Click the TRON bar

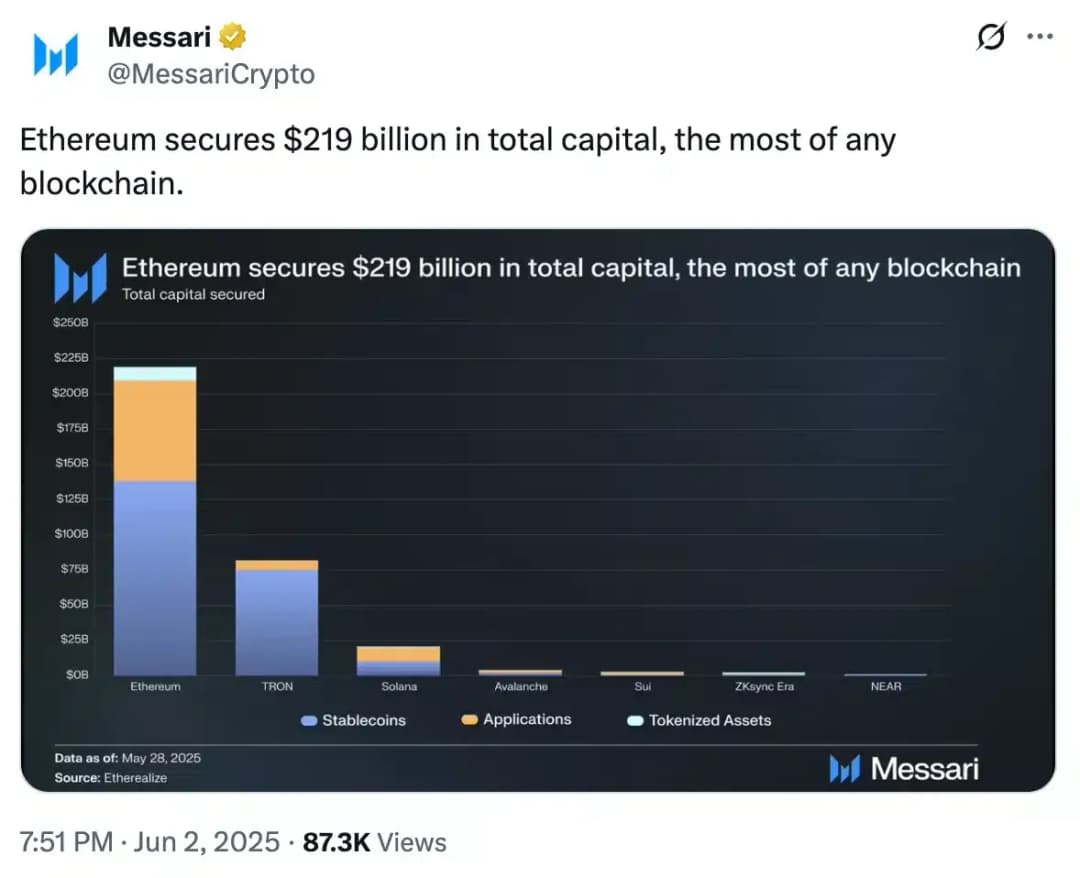click(277, 618)
